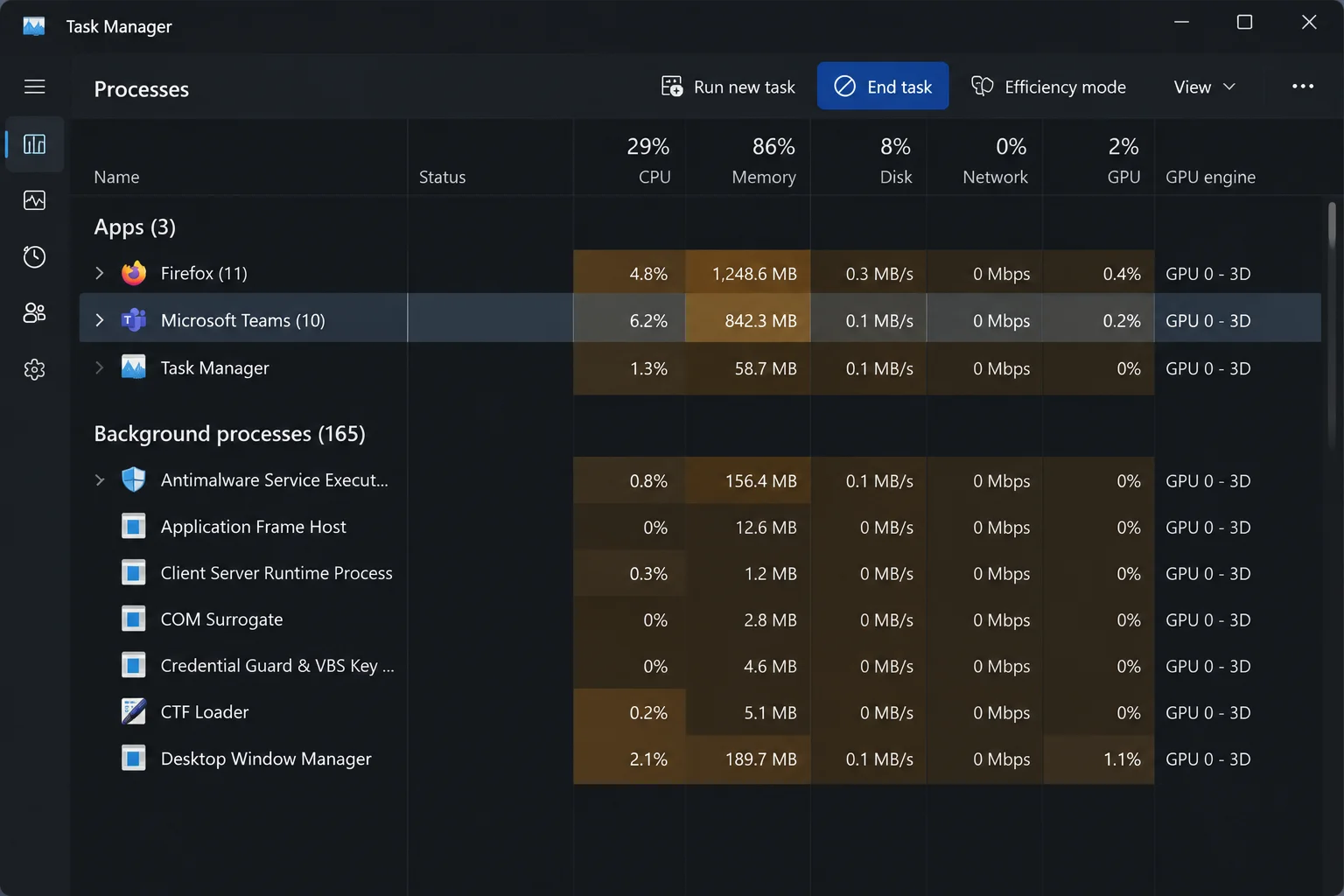
Task: Enable Efficiency mode
Action: tap(1048, 87)
